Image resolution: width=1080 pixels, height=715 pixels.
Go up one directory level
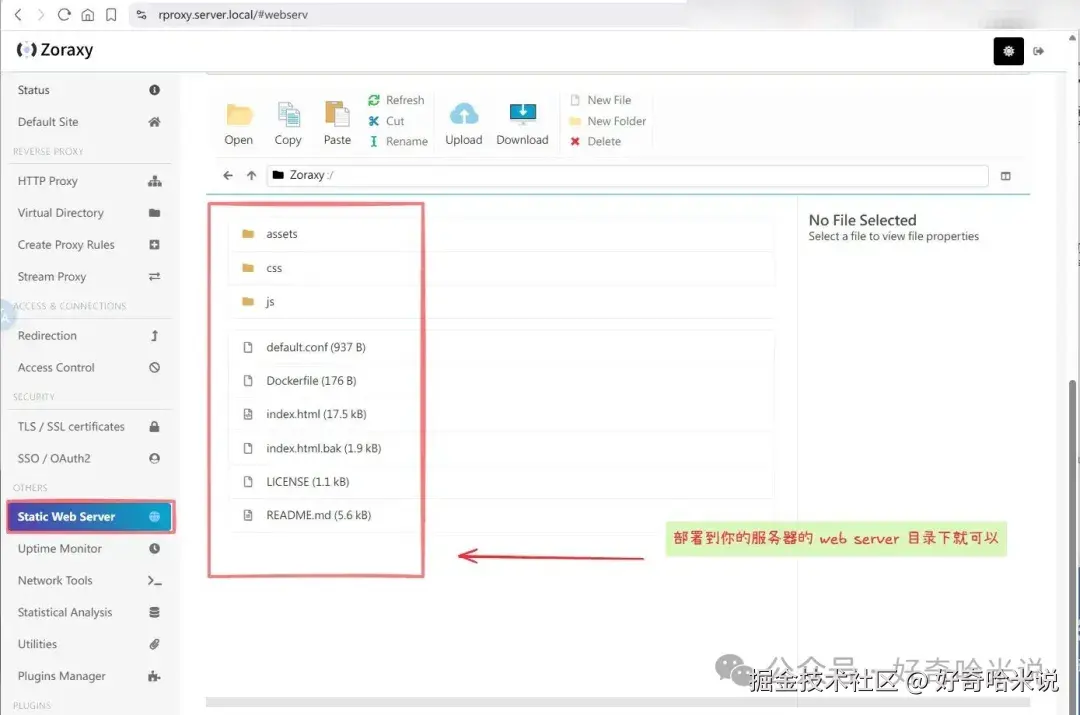(x=251, y=176)
